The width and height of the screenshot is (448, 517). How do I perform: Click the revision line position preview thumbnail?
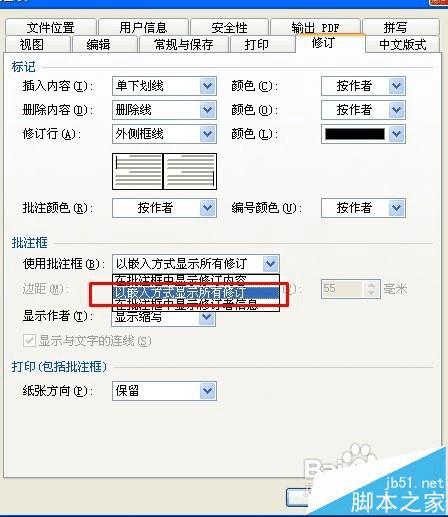click(164, 171)
